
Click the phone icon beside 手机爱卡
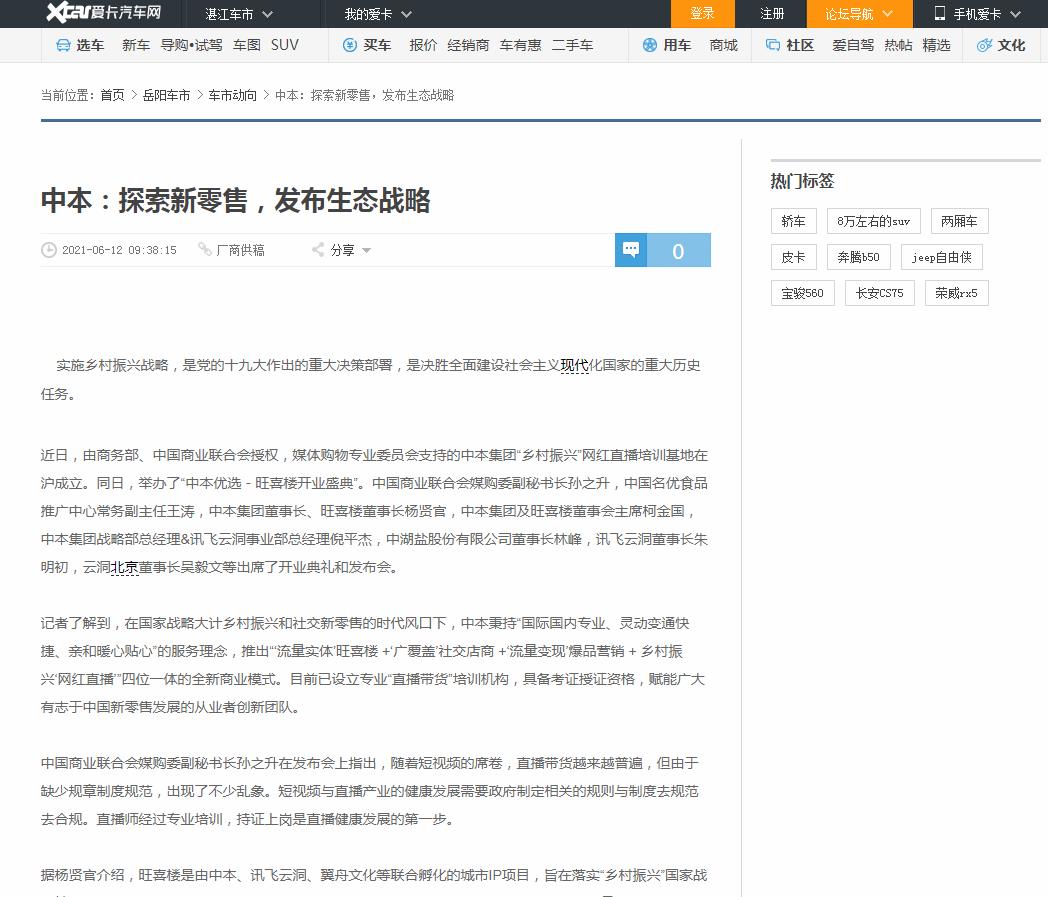[940, 13]
